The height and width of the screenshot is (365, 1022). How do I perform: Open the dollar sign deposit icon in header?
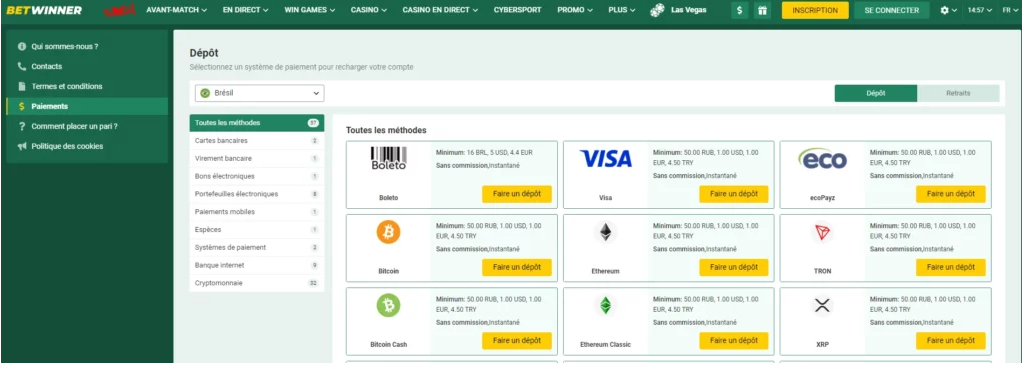pos(739,10)
